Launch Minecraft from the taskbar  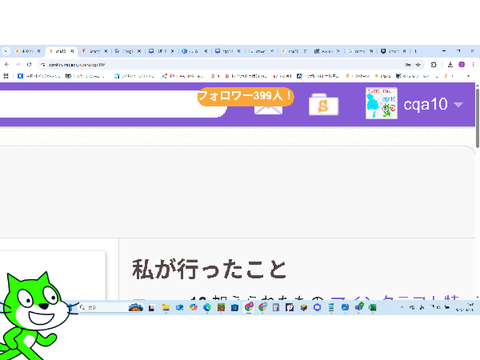[221, 307]
